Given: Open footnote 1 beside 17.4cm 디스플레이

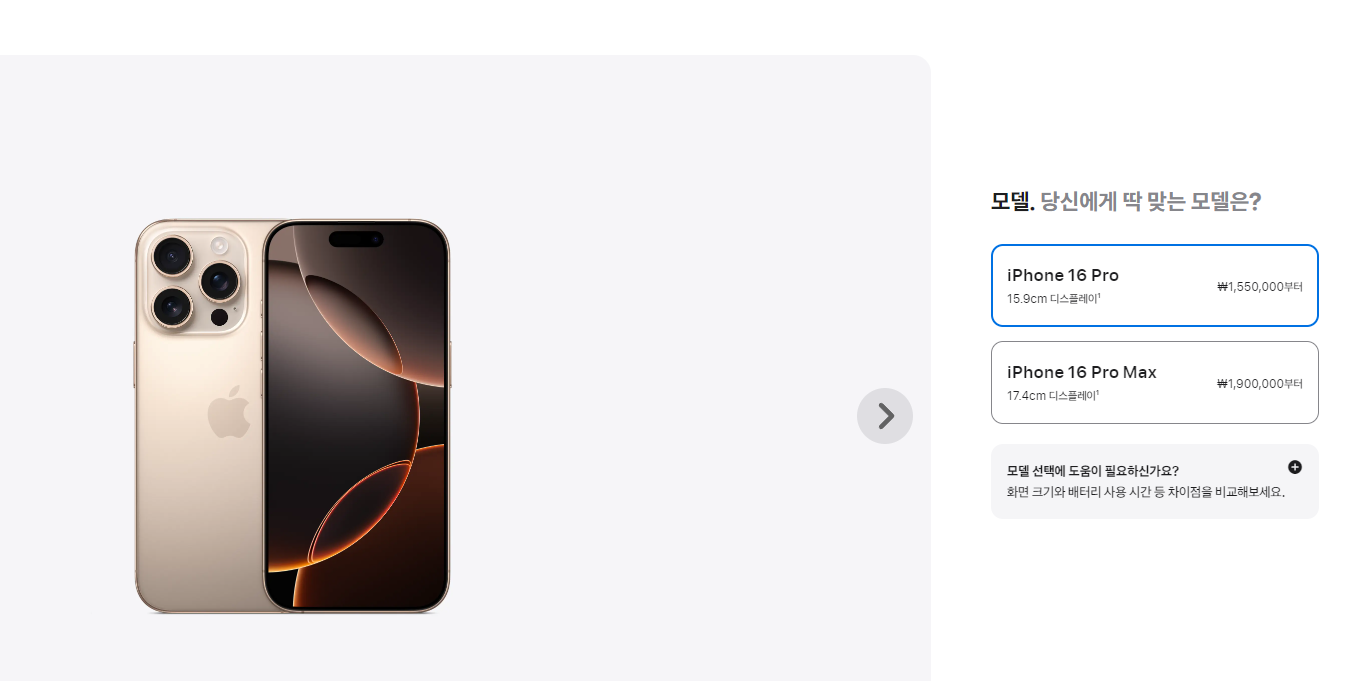Looking at the screenshot, I should (1099, 392).
